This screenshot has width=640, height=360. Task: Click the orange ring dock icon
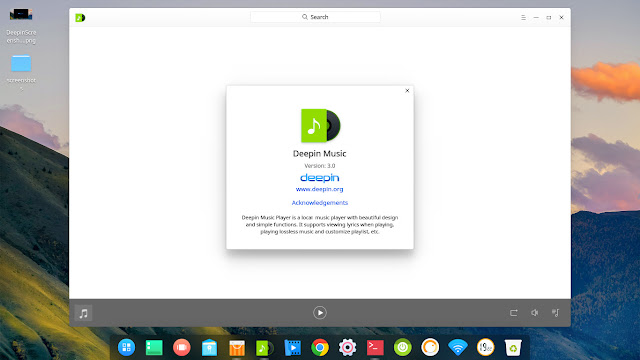430,347
